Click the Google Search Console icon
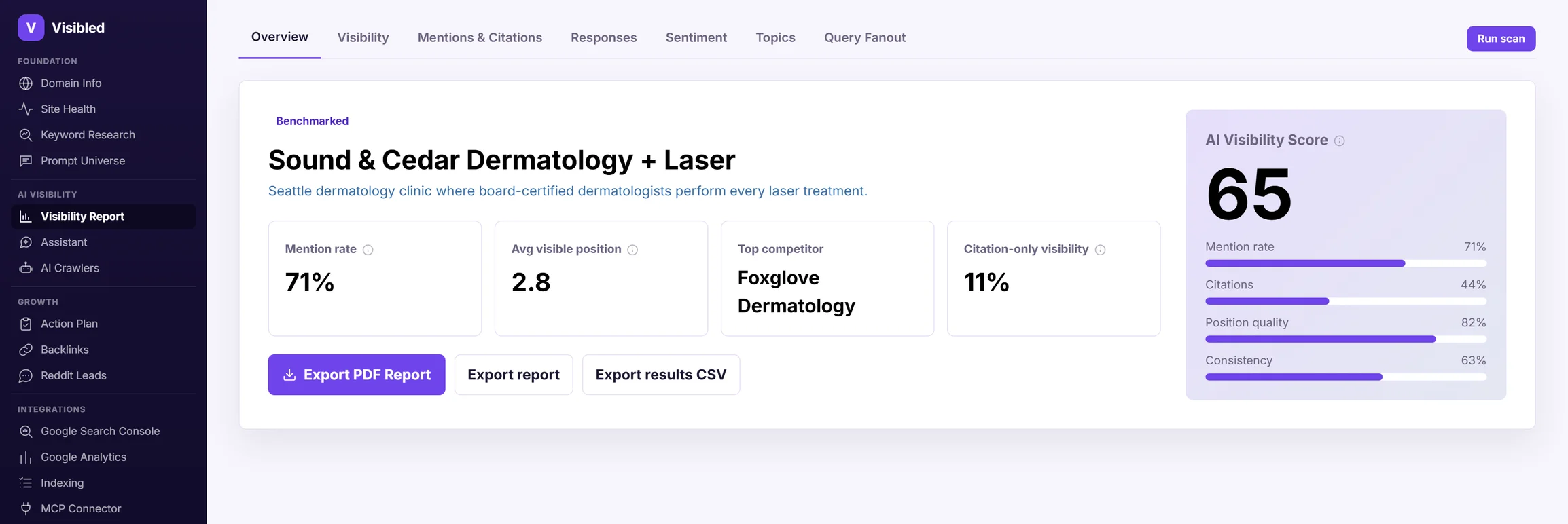Image resolution: width=1568 pixels, height=524 pixels. pos(26,431)
